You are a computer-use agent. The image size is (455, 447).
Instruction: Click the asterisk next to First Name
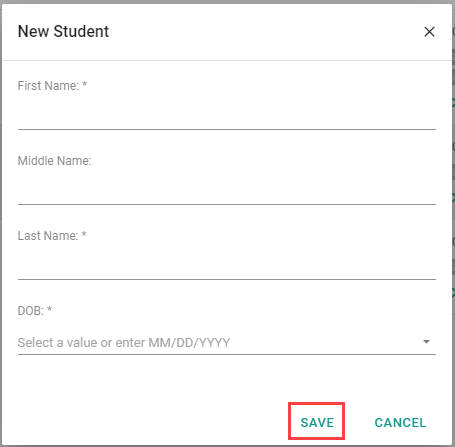pyautogui.click(x=84, y=84)
